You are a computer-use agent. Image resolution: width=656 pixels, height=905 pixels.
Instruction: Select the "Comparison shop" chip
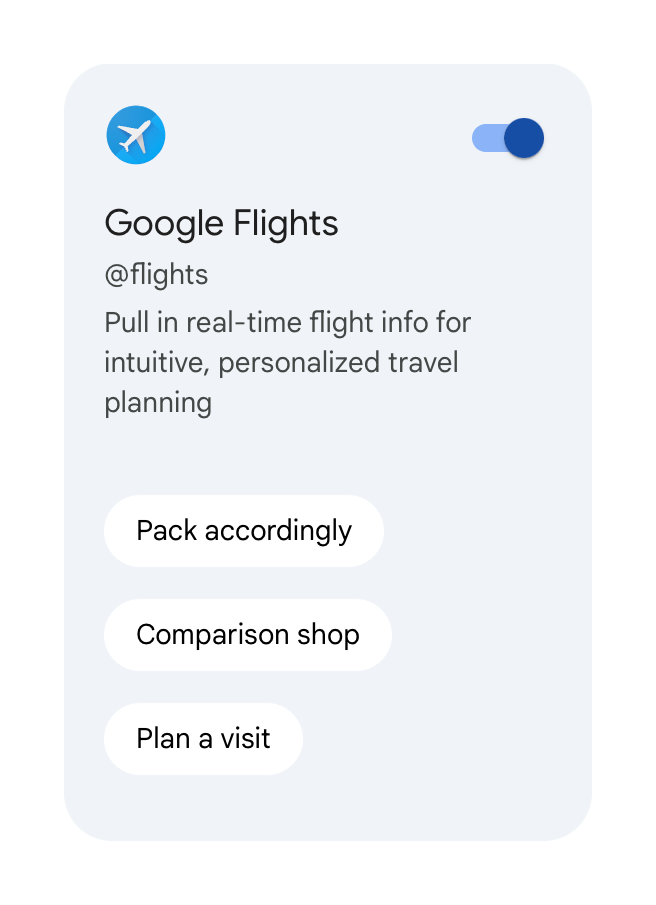click(x=248, y=635)
